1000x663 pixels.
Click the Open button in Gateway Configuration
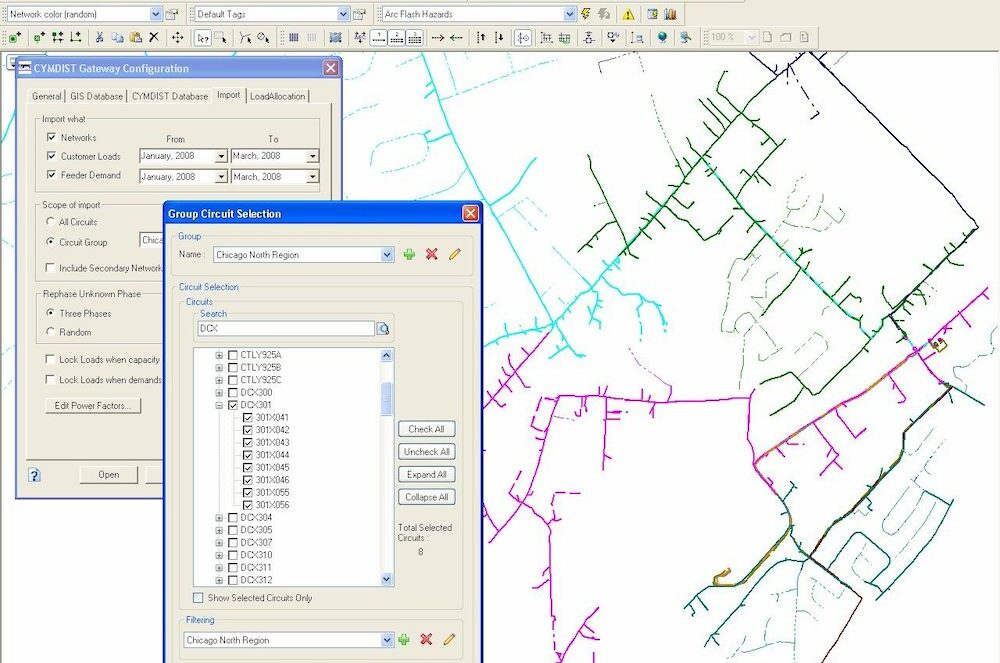(x=108, y=475)
